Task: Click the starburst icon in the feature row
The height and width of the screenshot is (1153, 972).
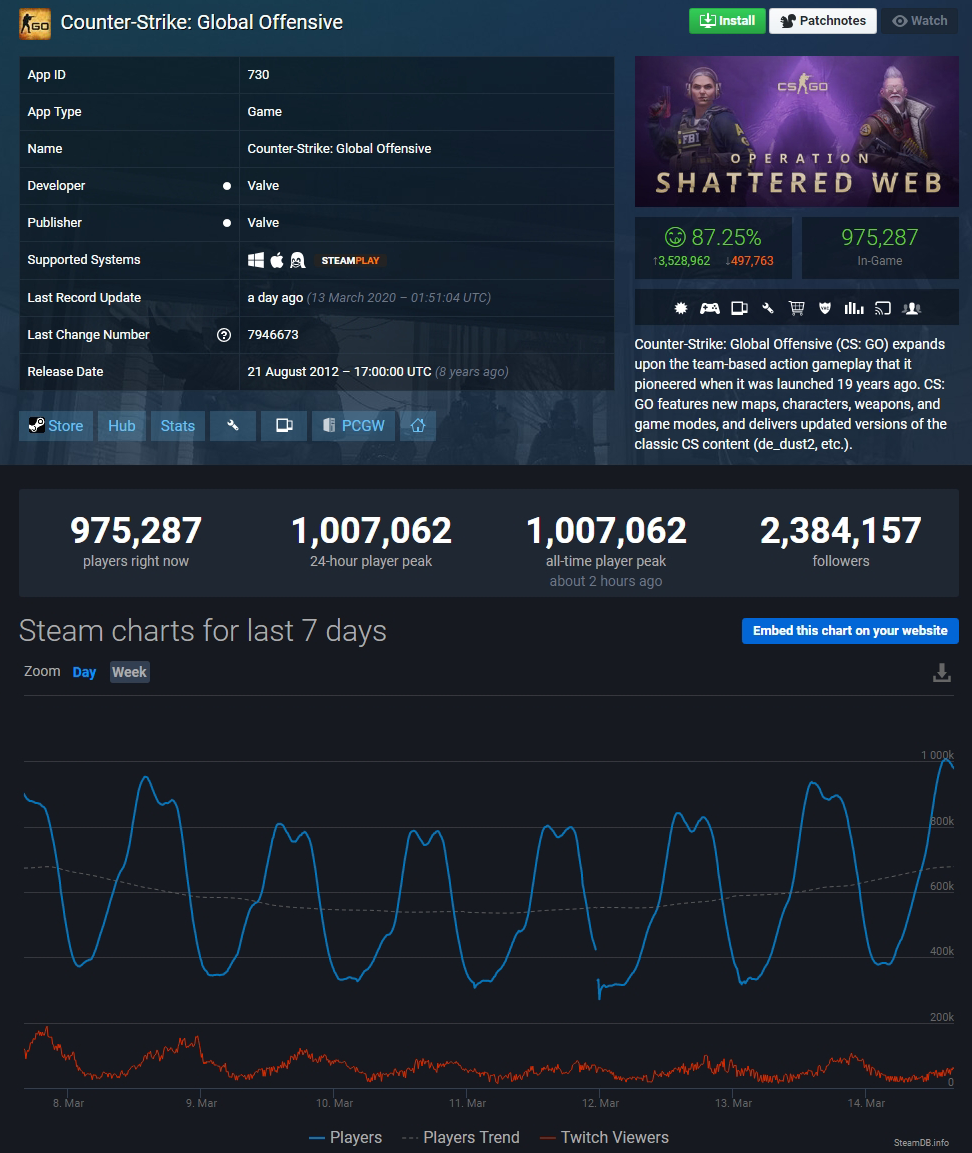Action: click(x=681, y=308)
